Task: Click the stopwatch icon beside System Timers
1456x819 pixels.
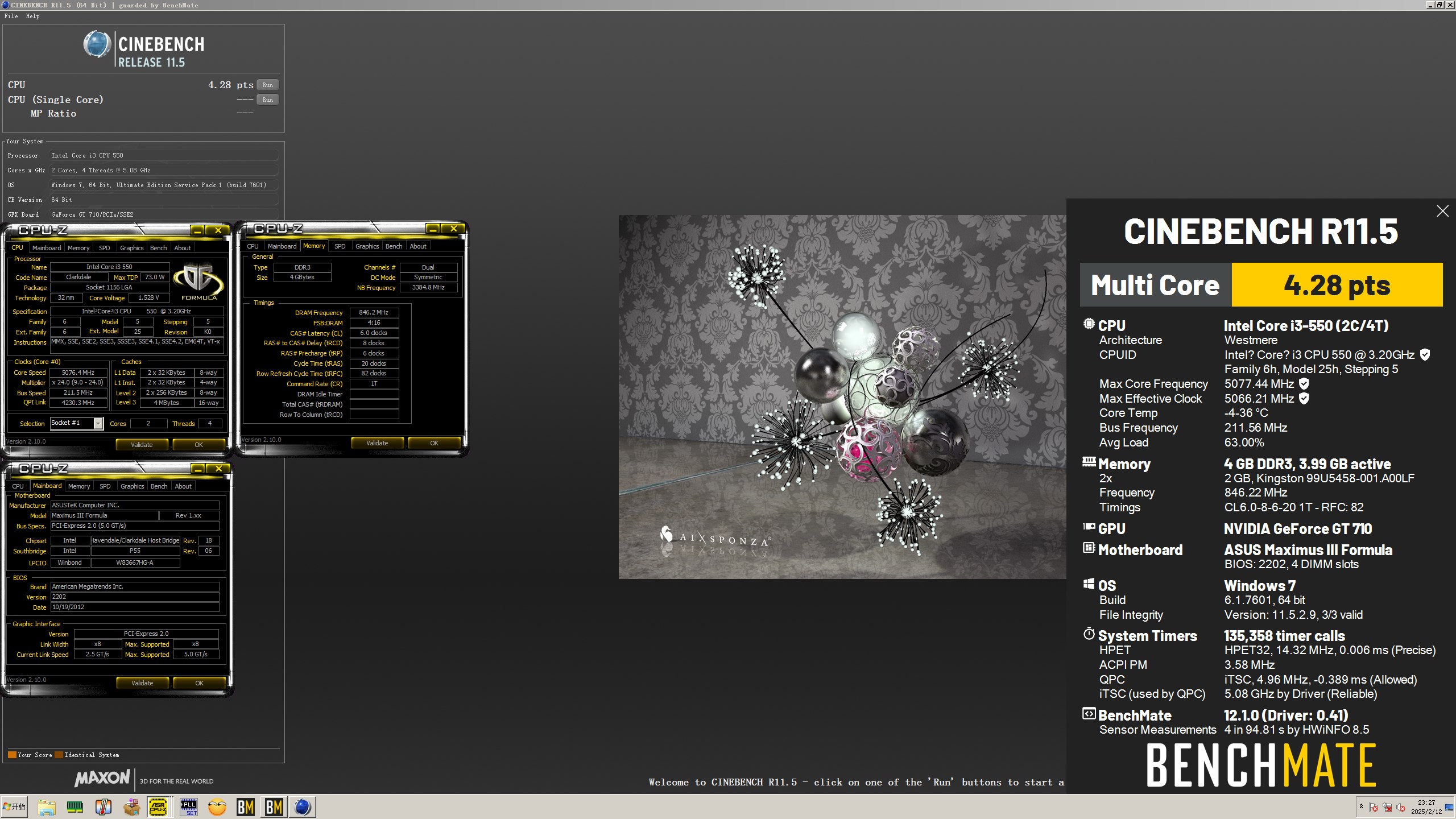Action: 1089,634
